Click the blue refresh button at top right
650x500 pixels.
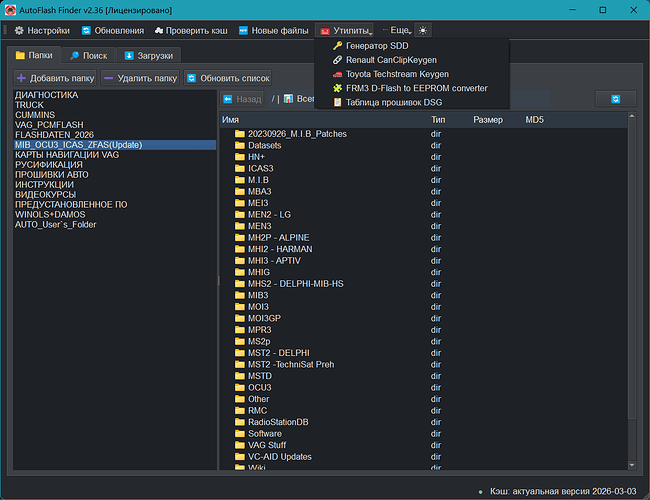pyautogui.click(x=615, y=99)
